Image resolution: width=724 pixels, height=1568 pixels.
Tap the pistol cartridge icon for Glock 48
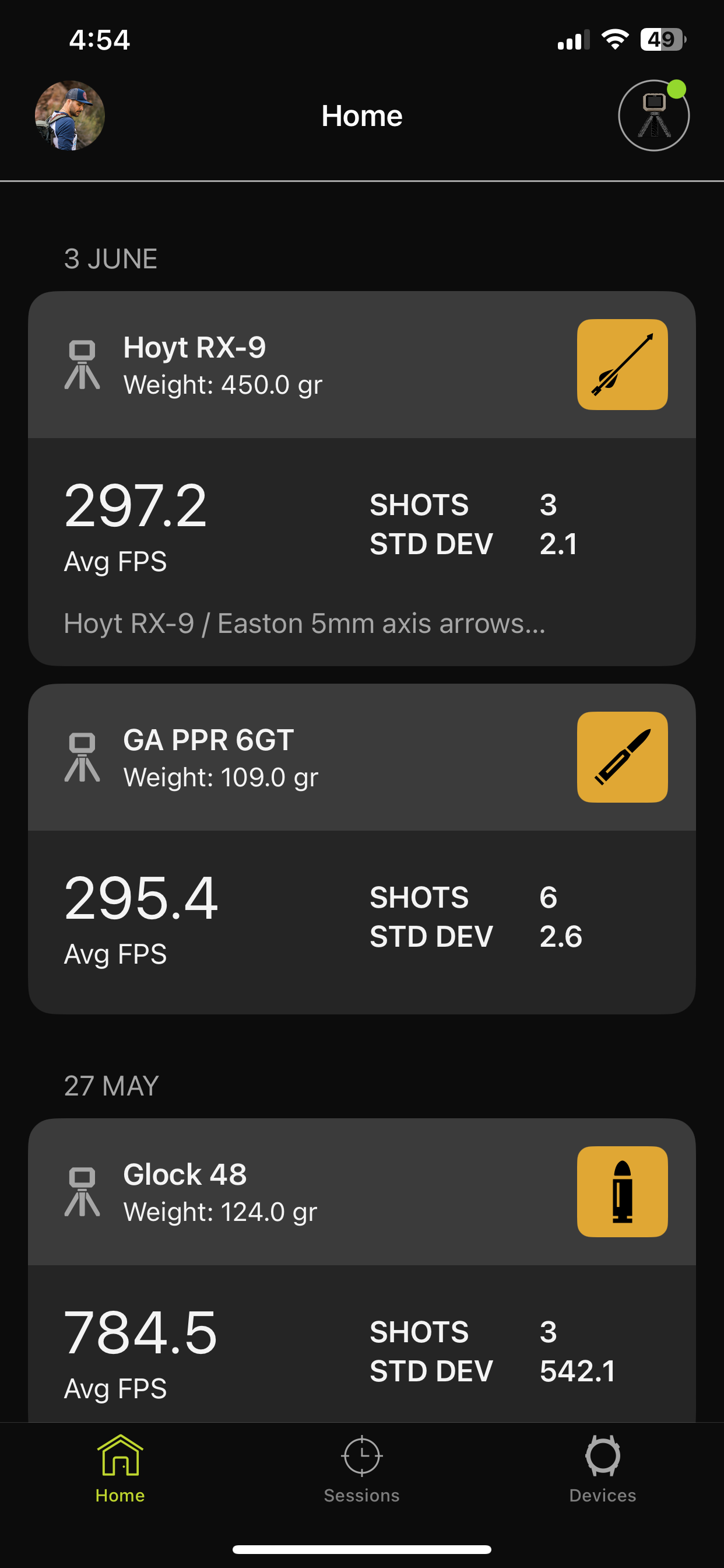click(622, 1191)
